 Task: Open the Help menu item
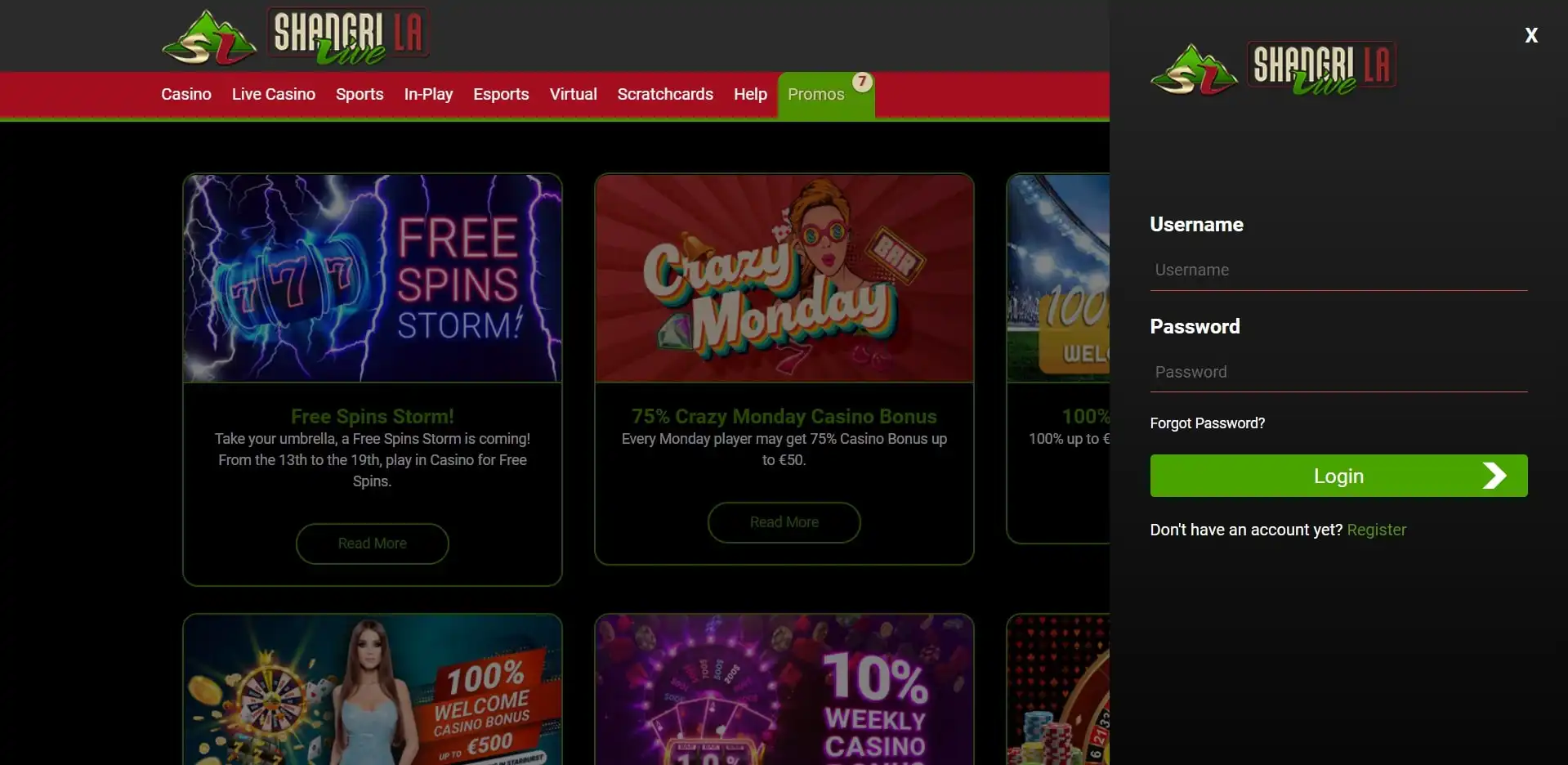click(750, 94)
